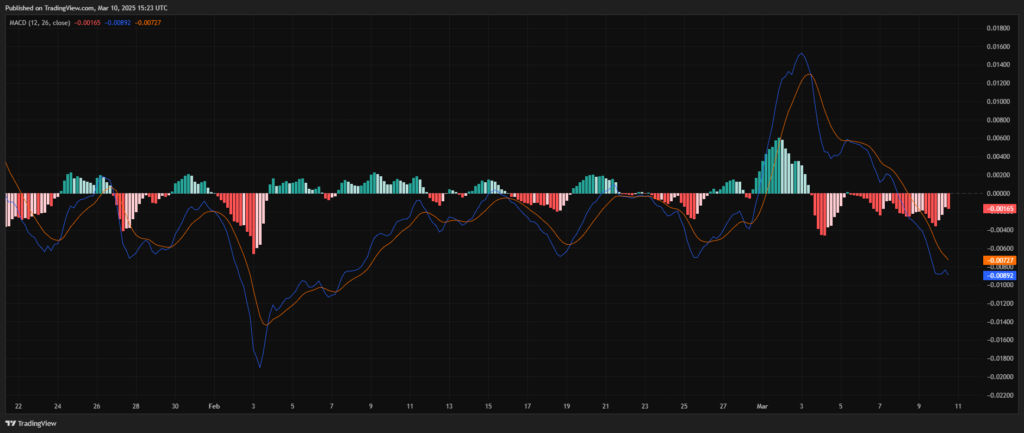Screen dimensions: 1024x433
Task: Click the 0.00800 axis label
Action: pyautogui.click(x=1000, y=120)
